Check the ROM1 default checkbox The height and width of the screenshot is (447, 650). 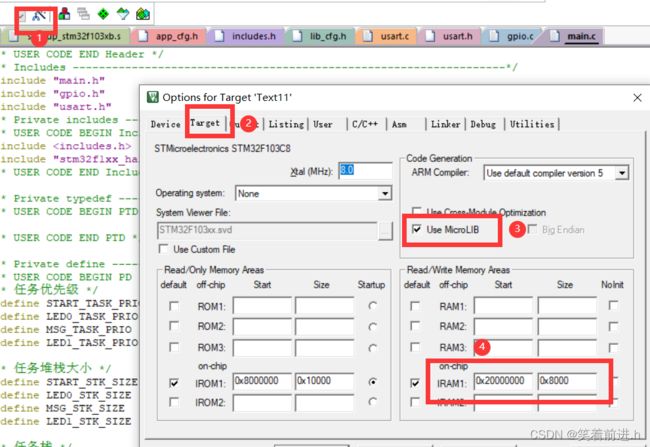click(174, 306)
